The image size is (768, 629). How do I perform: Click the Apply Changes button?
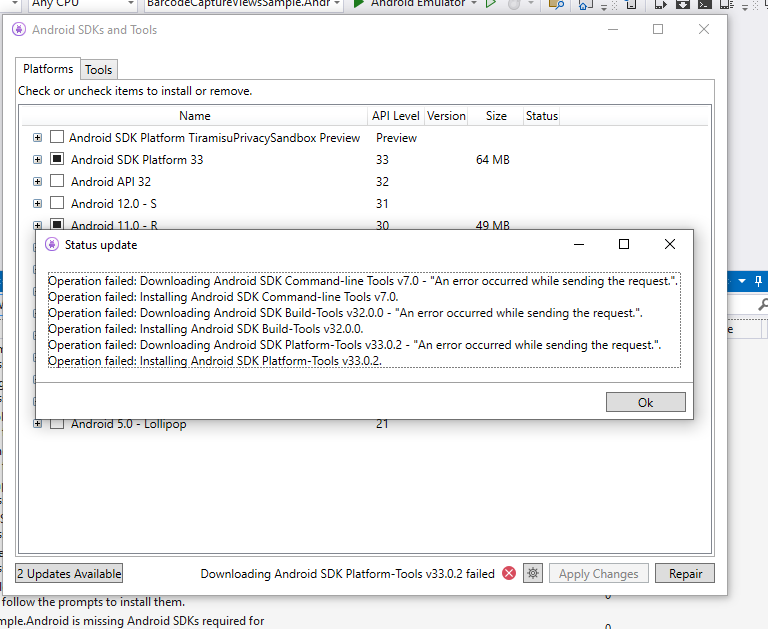599,574
